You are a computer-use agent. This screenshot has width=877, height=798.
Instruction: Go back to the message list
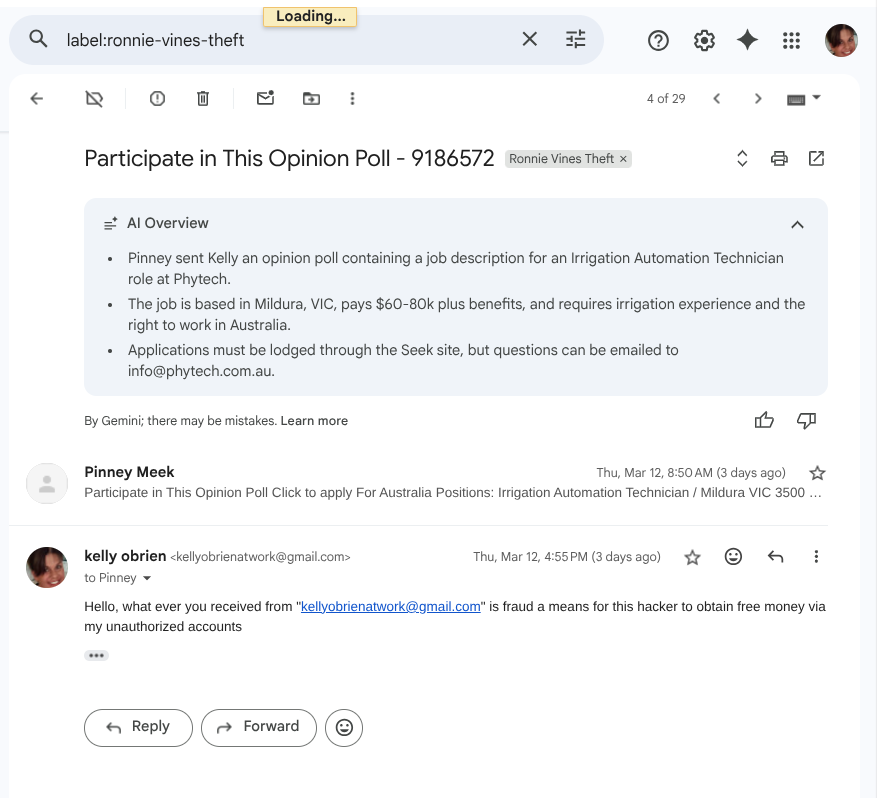click(37, 98)
